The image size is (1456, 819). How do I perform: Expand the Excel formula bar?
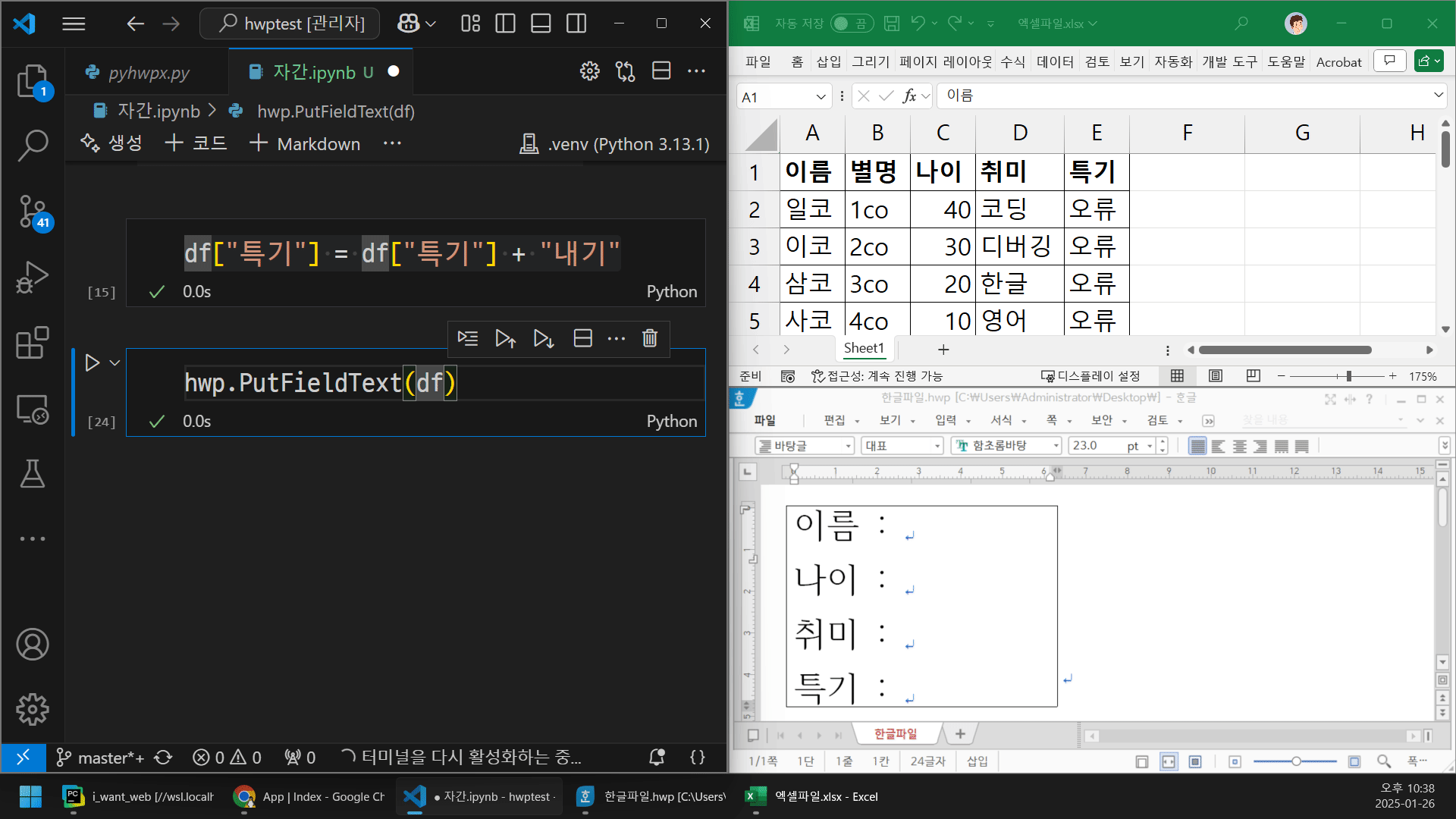pos(1439,96)
